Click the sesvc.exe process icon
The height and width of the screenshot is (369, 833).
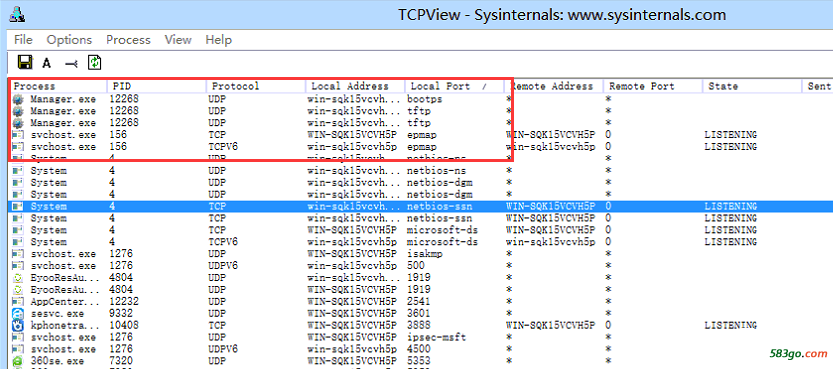click(x=18, y=313)
